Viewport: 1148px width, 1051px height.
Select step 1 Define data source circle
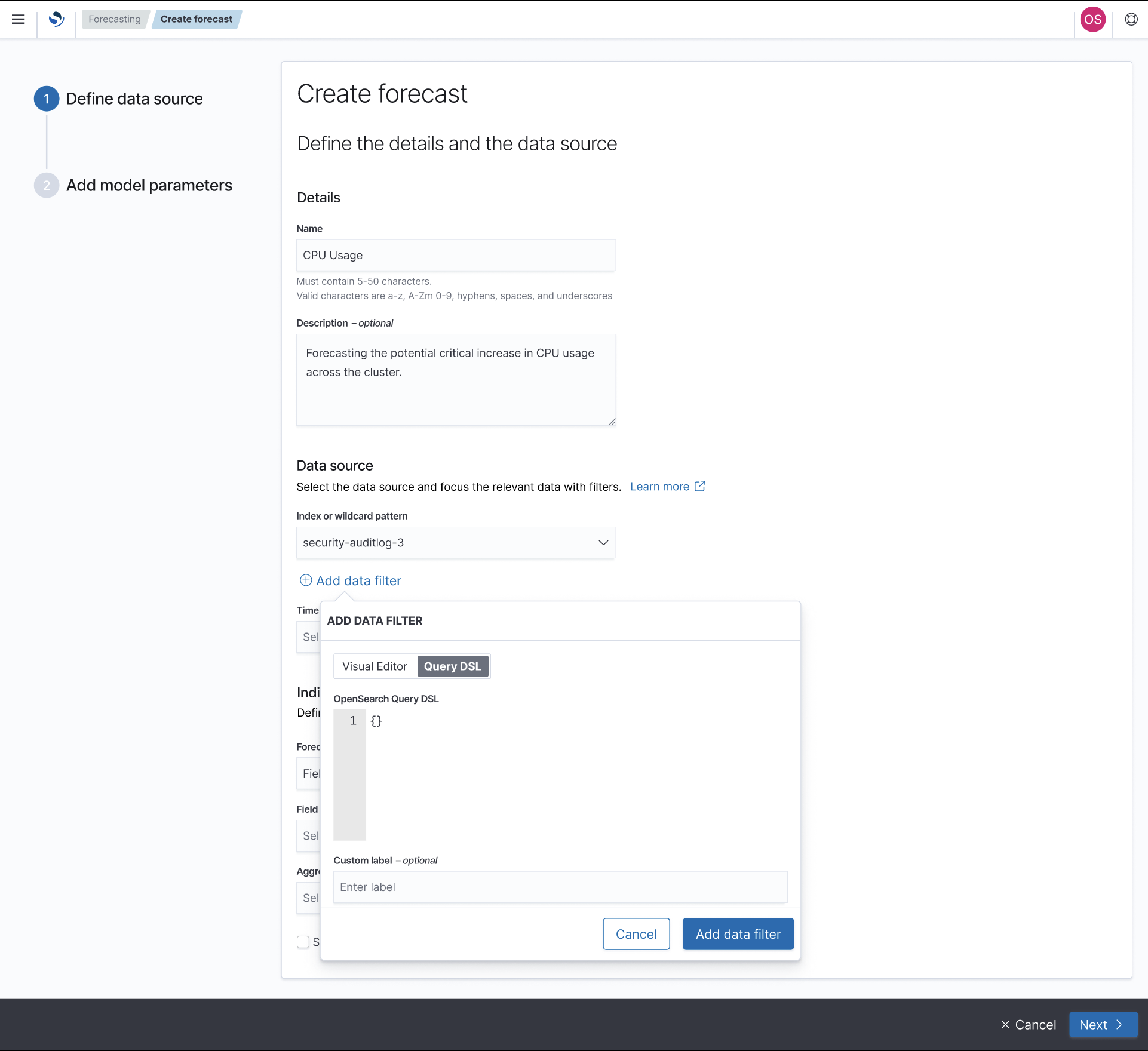click(x=46, y=99)
